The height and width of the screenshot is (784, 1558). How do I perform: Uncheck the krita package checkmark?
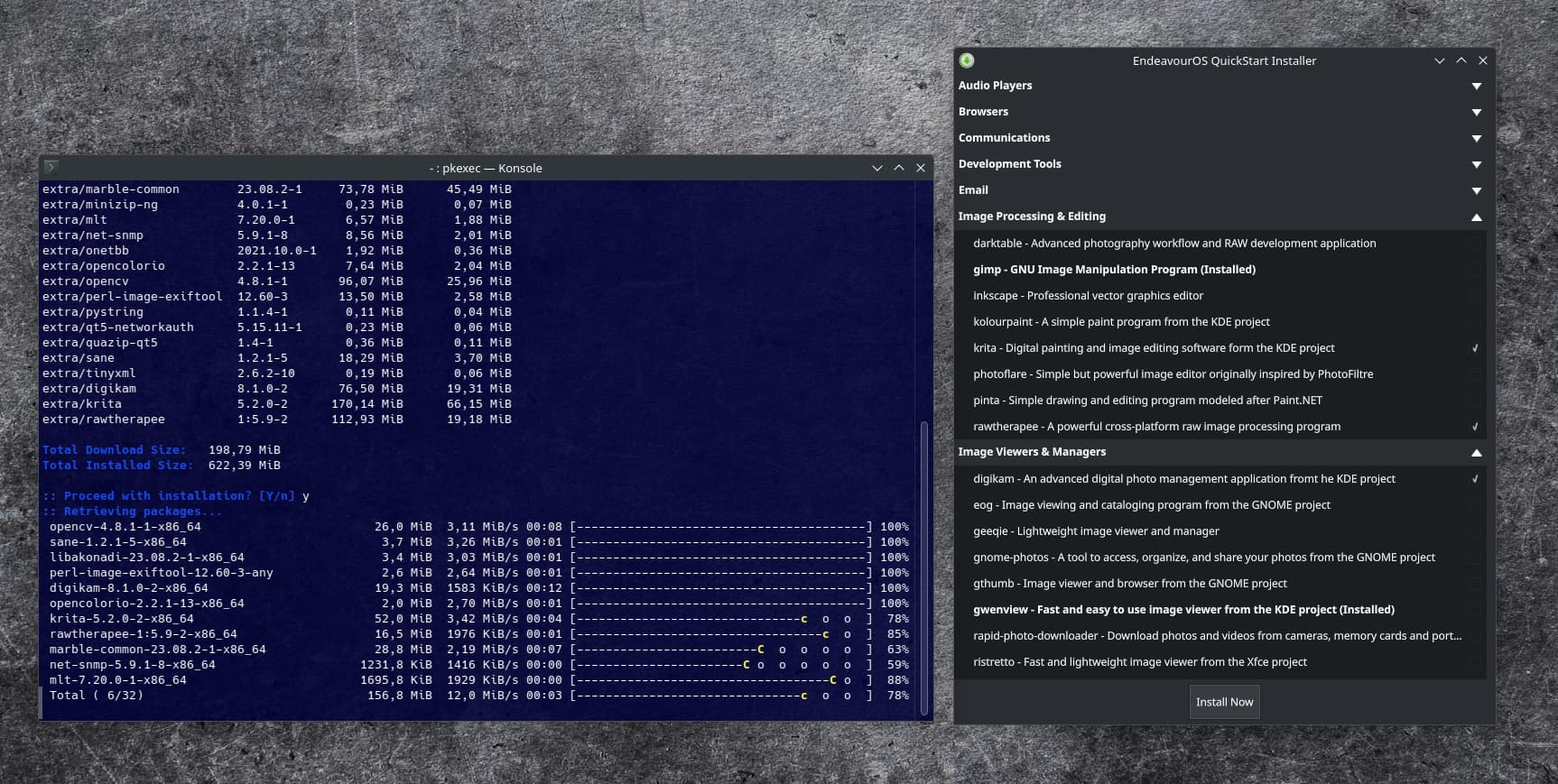coord(1475,348)
